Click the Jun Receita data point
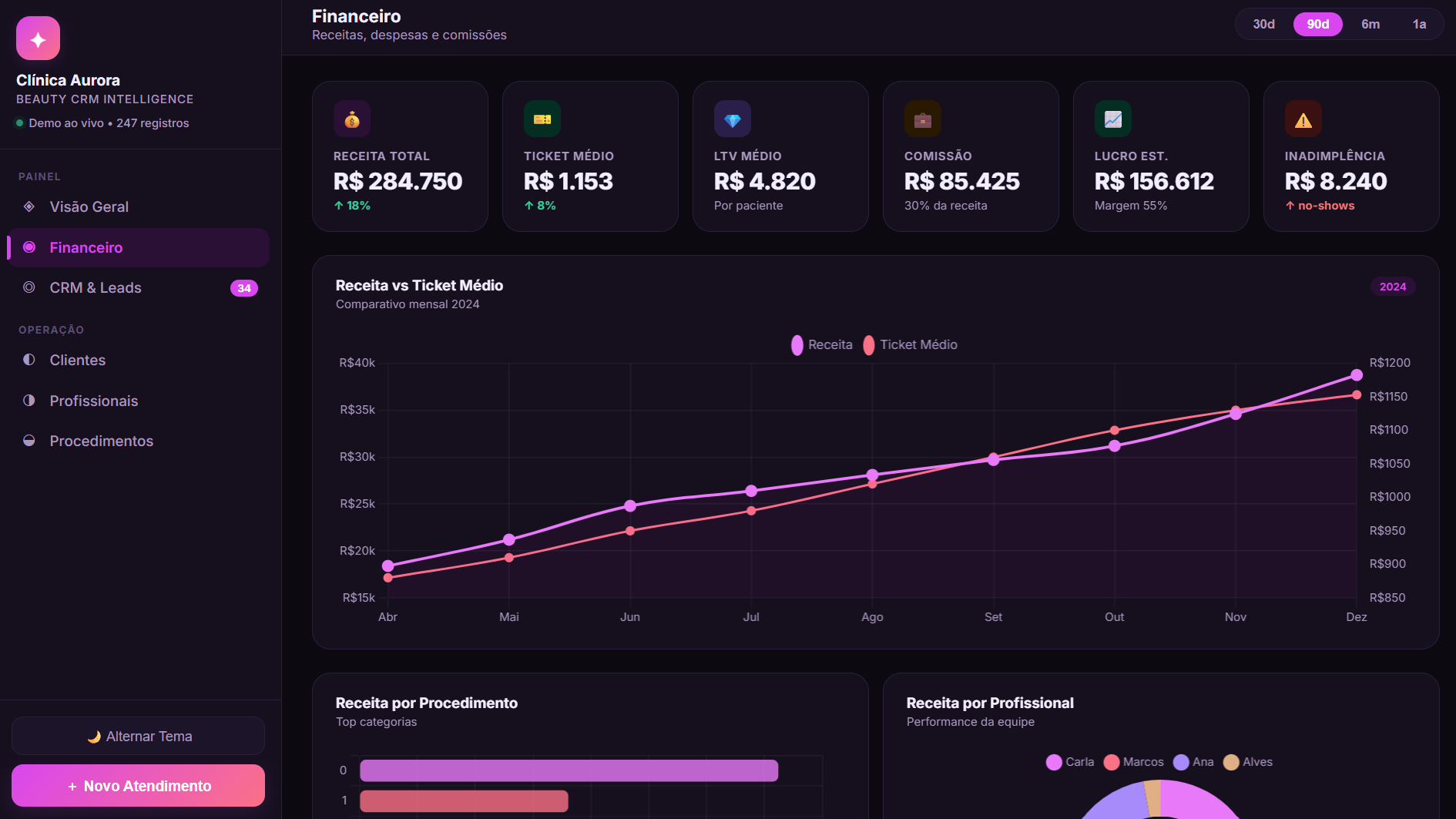The height and width of the screenshot is (819, 1456). [630, 505]
